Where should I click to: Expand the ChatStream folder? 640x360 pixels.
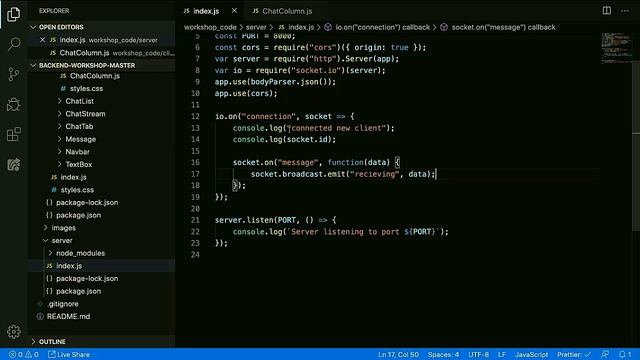[x=85, y=113]
